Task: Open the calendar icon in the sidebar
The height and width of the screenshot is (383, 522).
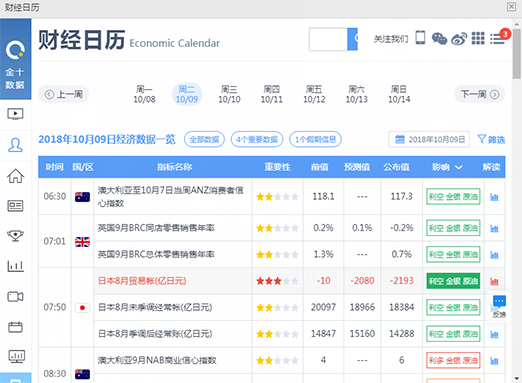Action: 15,327
